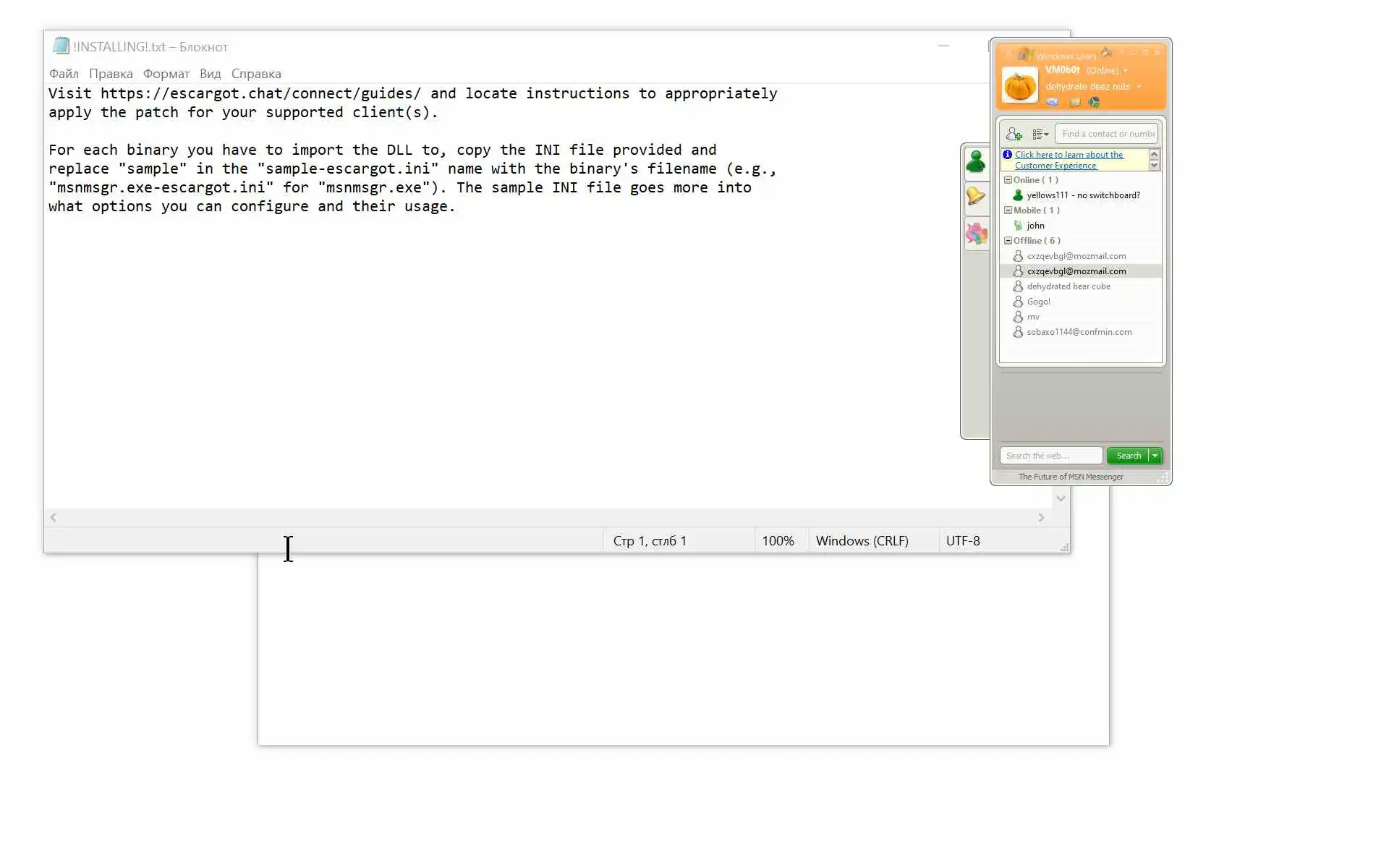Open the Формат menu in Notepad

[x=166, y=74]
